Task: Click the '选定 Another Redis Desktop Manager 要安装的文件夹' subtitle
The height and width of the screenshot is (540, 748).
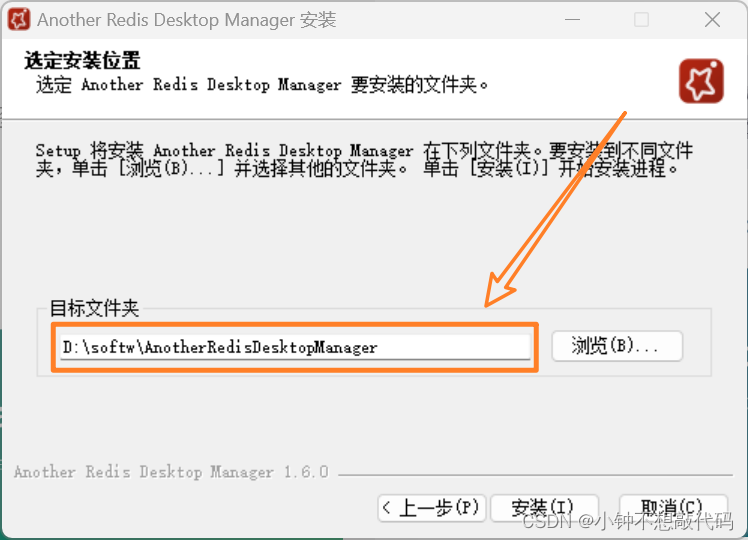Action: click(x=262, y=85)
